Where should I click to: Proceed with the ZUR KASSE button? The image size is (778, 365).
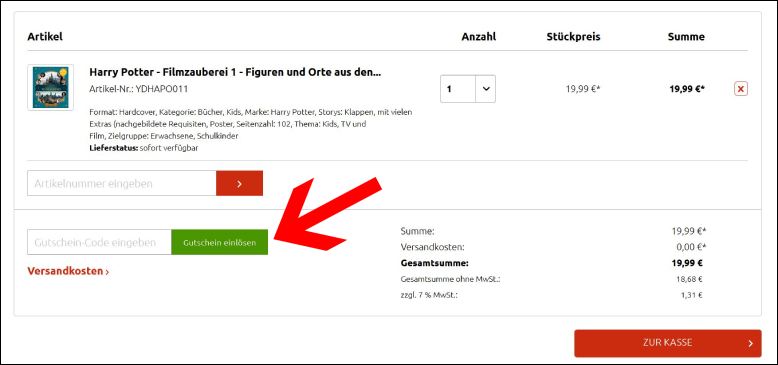pos(668,343)
